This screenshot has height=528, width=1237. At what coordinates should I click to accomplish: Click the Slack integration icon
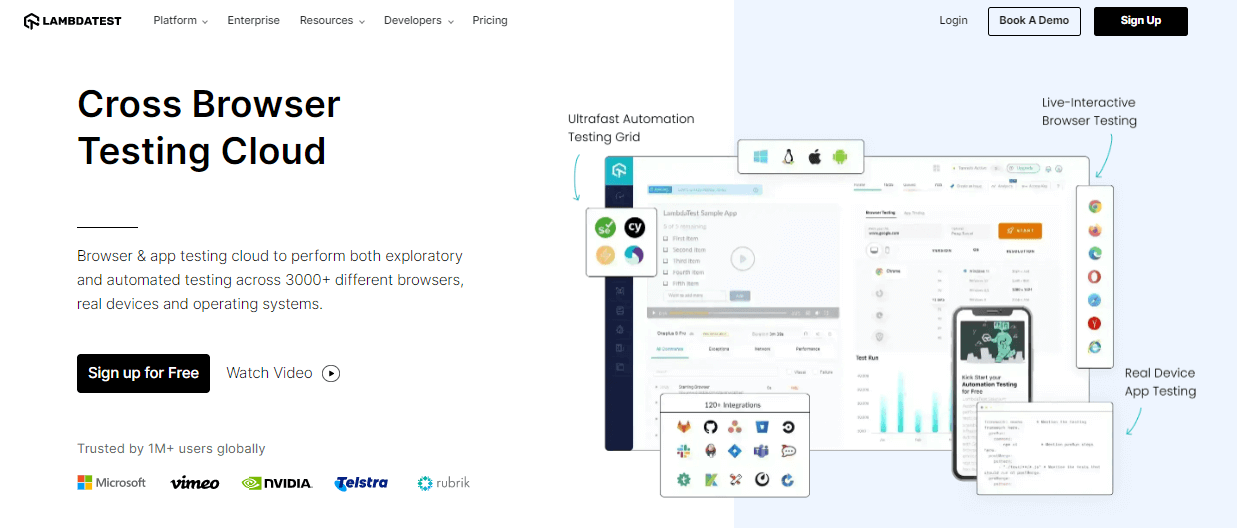click(x=684, y=452)
